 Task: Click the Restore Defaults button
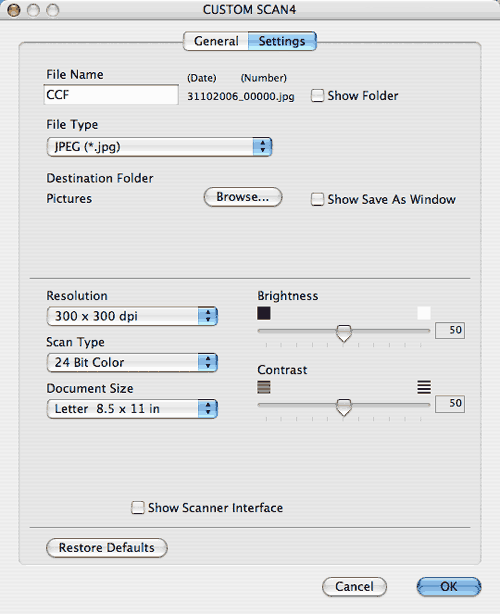tap(107, 547)
